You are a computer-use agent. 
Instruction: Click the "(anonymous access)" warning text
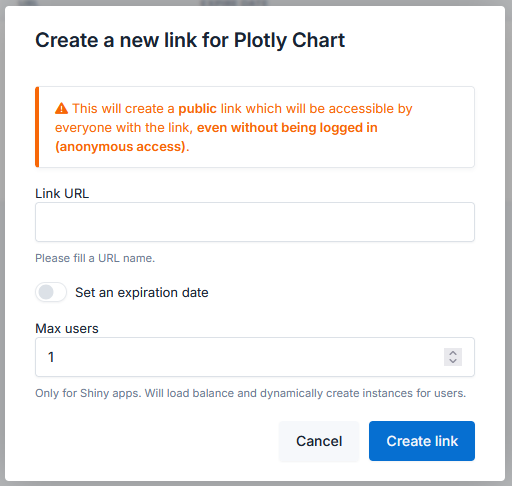(x=122, y=147)
